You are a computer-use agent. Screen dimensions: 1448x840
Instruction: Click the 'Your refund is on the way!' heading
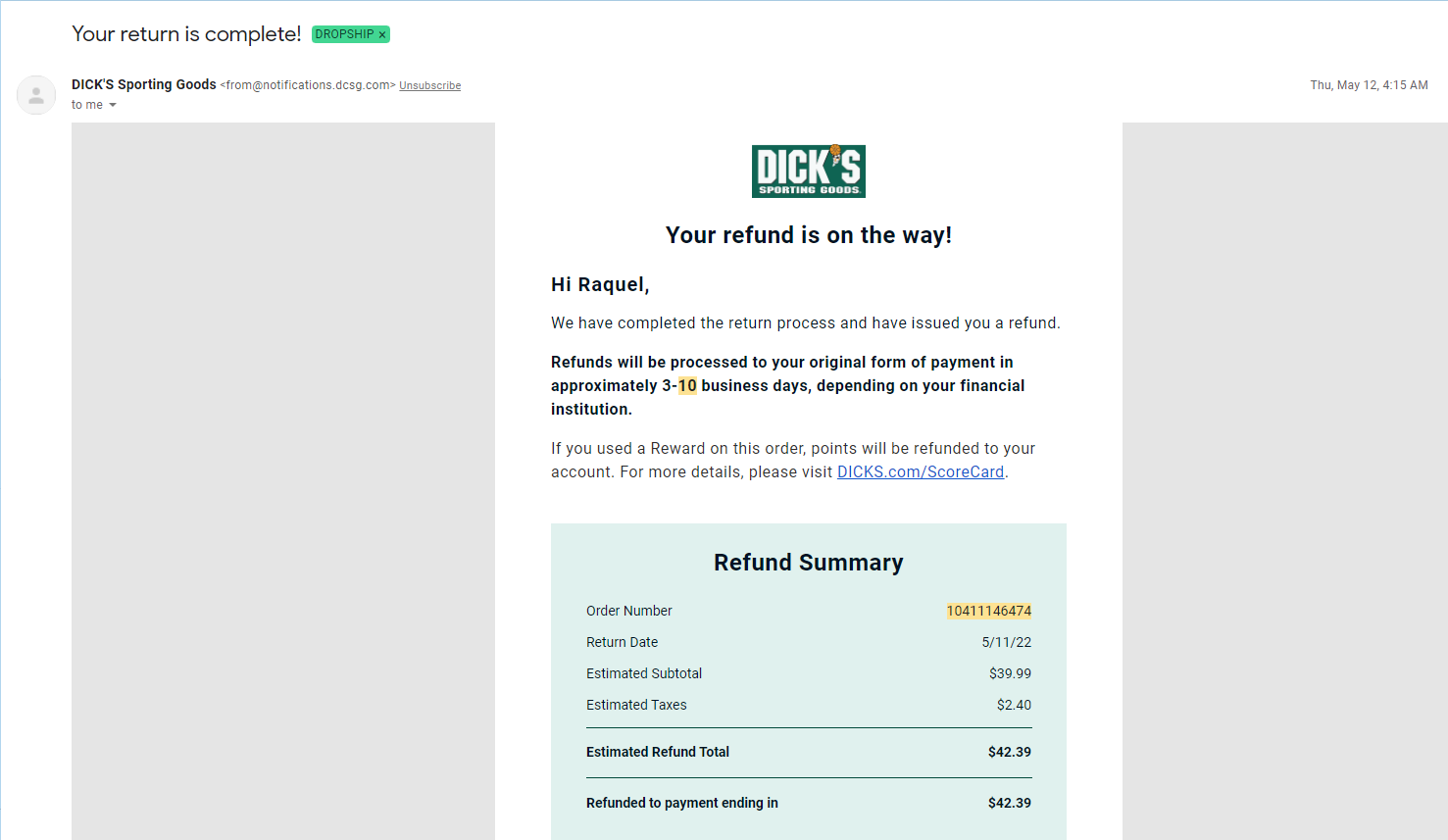(809, 235)
